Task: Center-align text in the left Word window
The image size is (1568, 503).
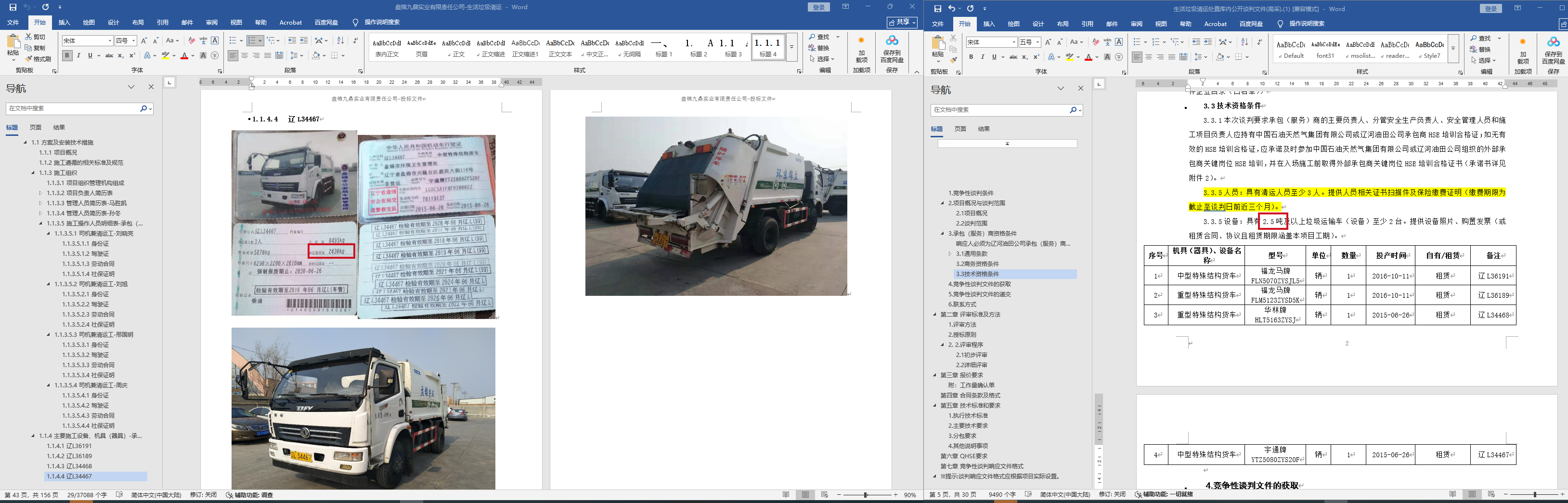Action: point(245,55)
